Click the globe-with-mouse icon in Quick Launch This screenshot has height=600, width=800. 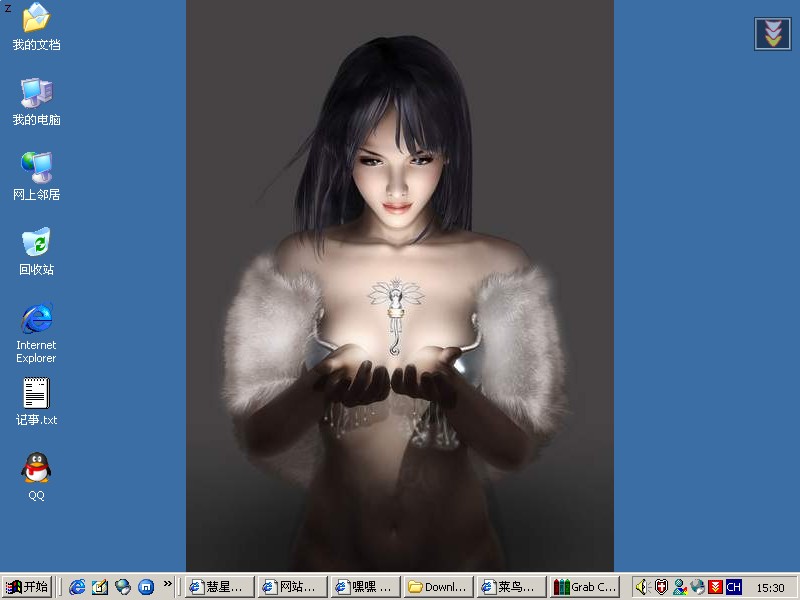click(123, 587)
